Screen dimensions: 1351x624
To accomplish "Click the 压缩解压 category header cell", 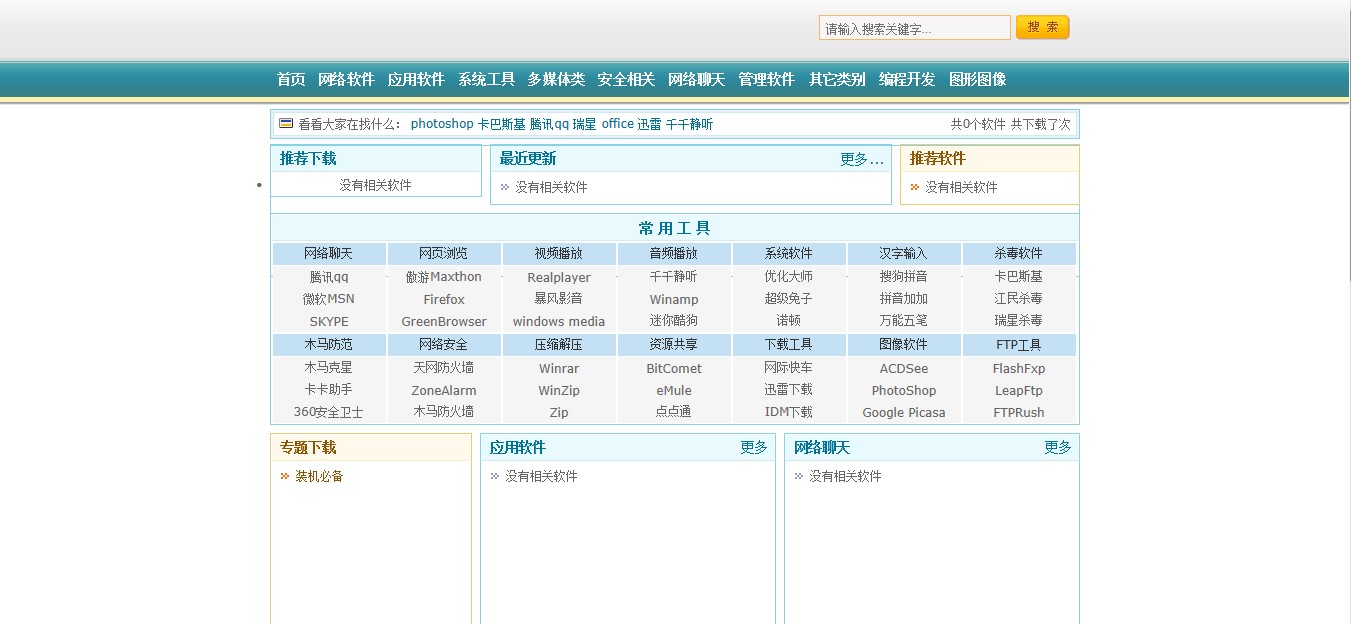I will 559,345.
